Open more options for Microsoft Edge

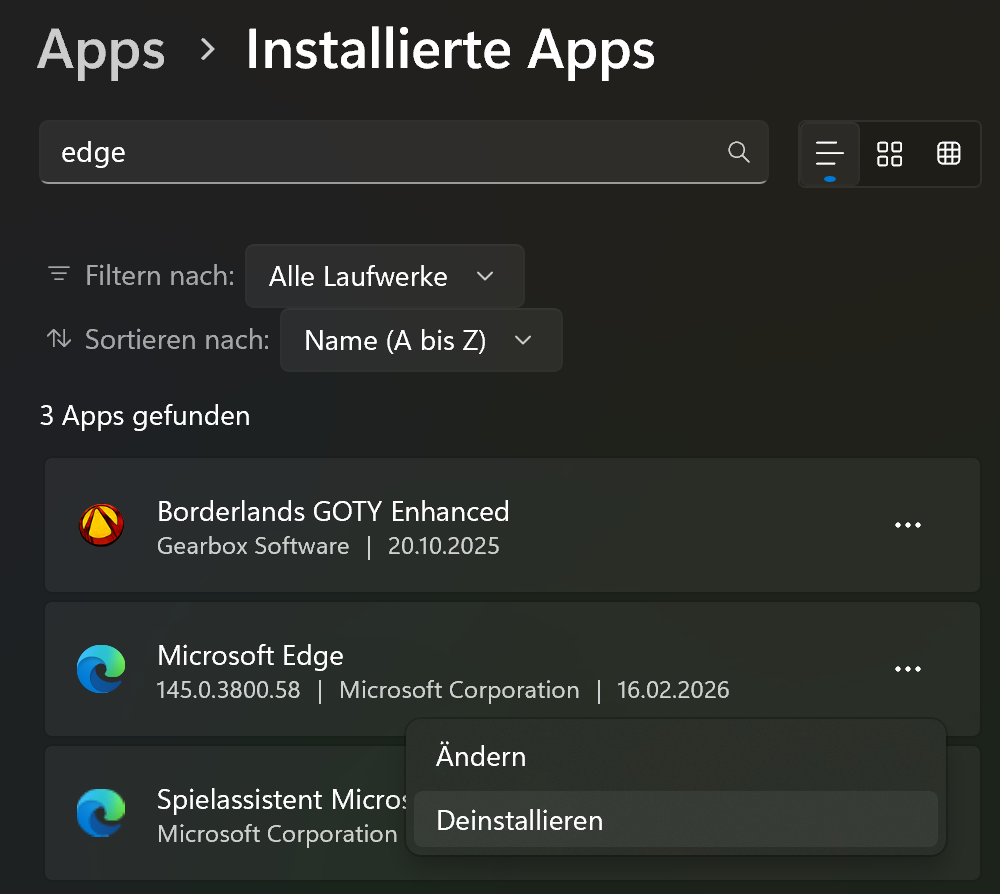(x=907, y=669)
